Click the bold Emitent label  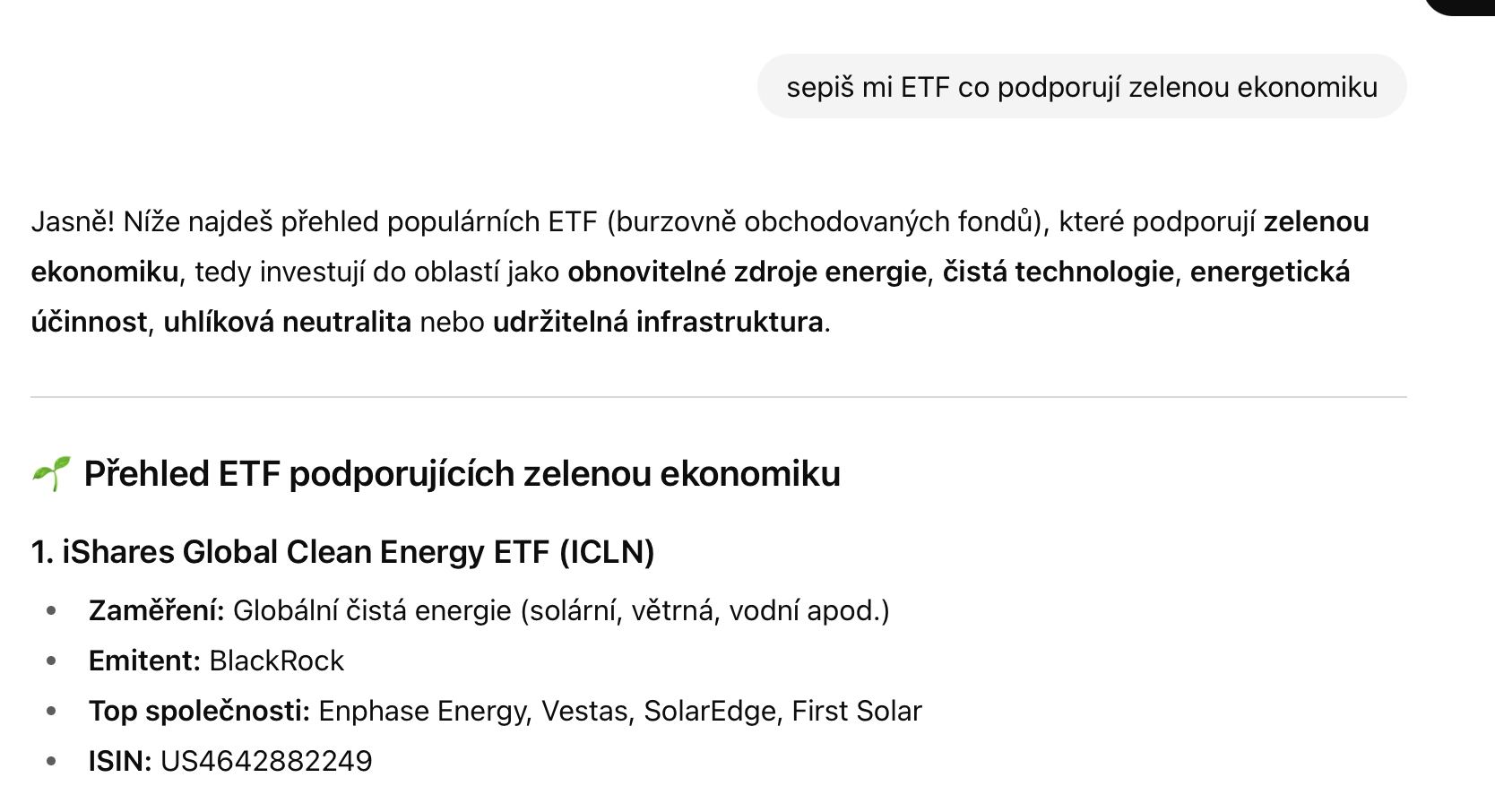144,661
